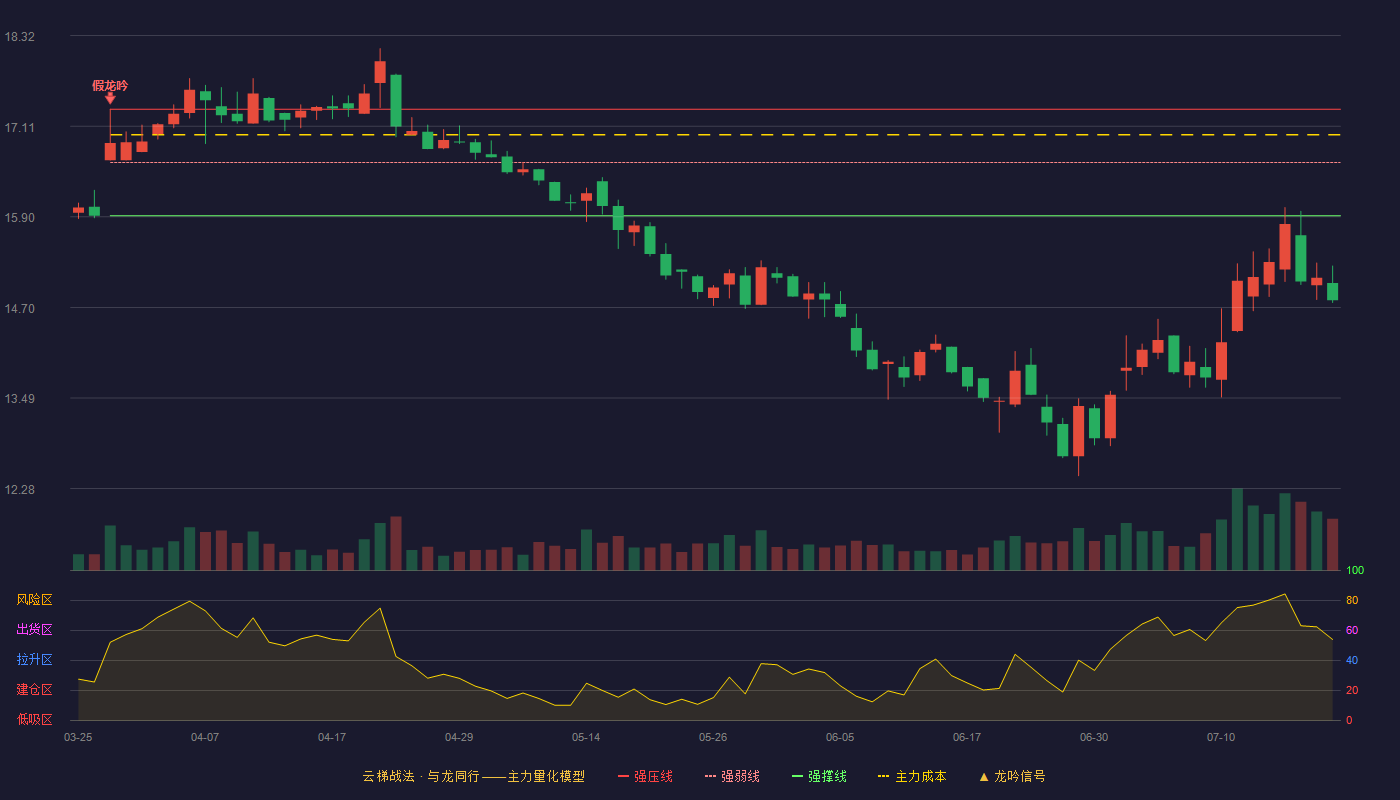This screenshot has height=800, width=1400.
Task: Click the 低吸区 zone label
Action: [34, 719]
